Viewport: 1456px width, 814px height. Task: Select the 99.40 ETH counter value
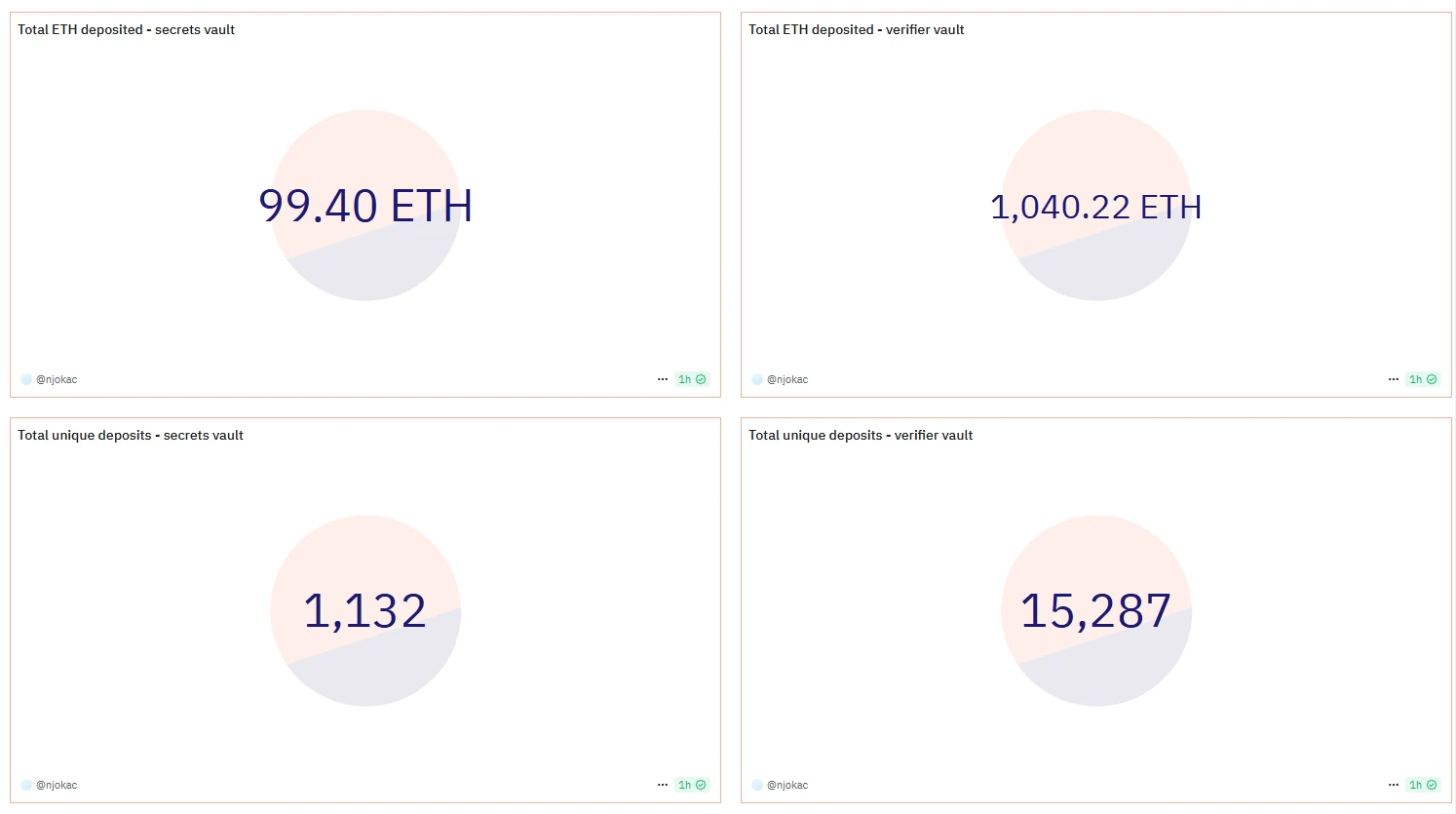pyautogui.click(x=365, y=206)
